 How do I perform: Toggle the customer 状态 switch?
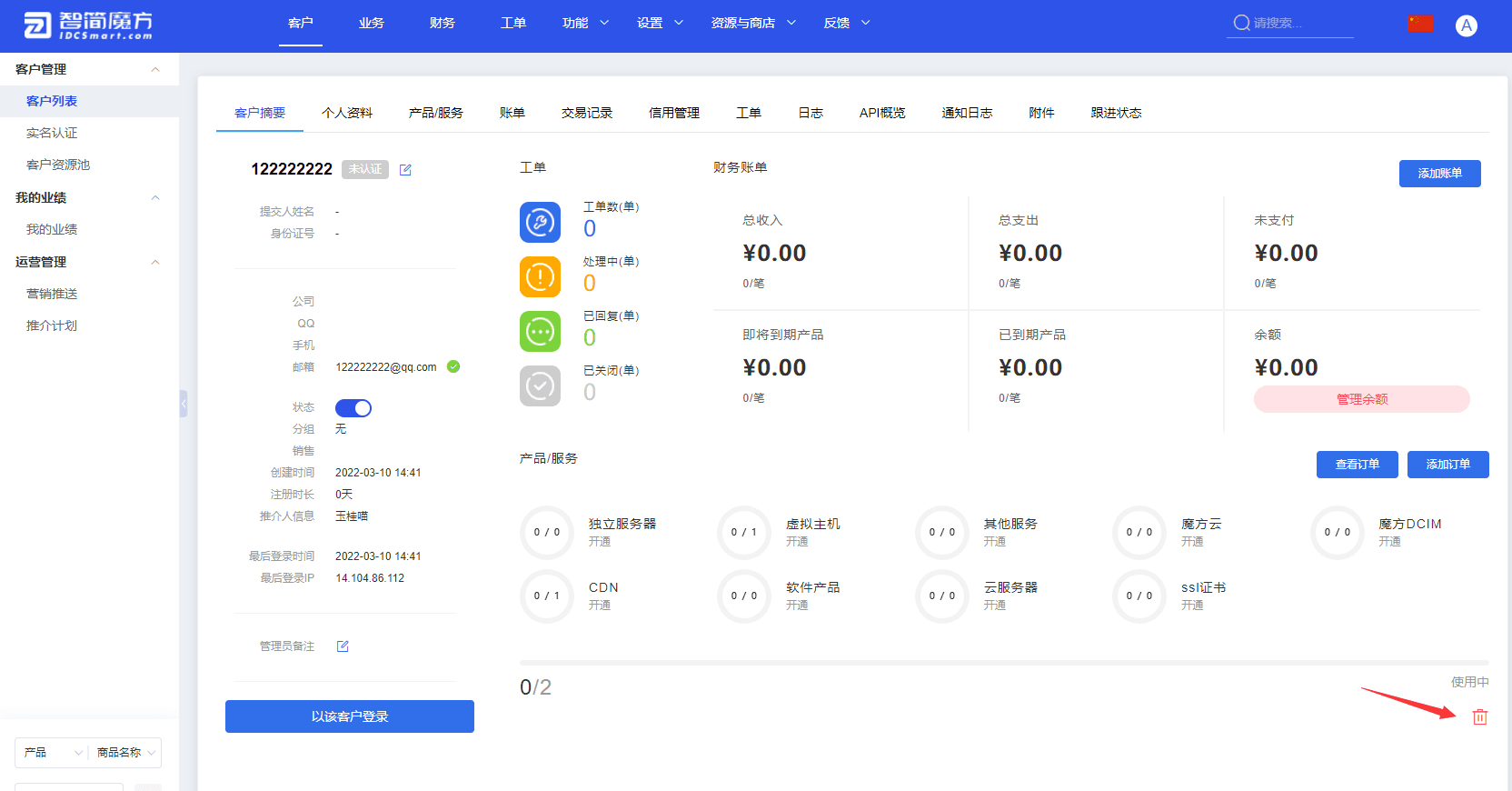[353, 408]
